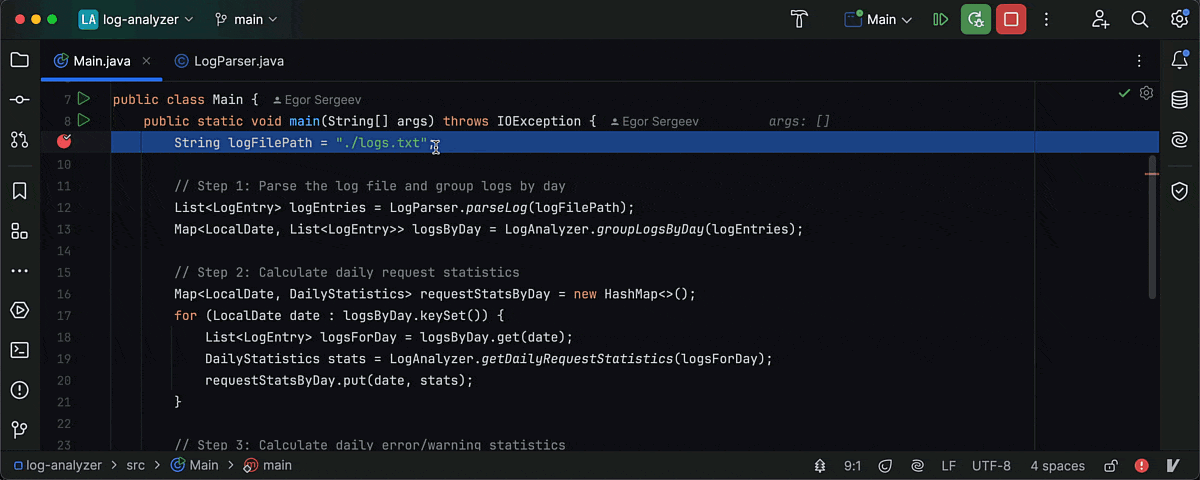Open the Project folder tool window

pyautogui.click(x=19, y=60)
